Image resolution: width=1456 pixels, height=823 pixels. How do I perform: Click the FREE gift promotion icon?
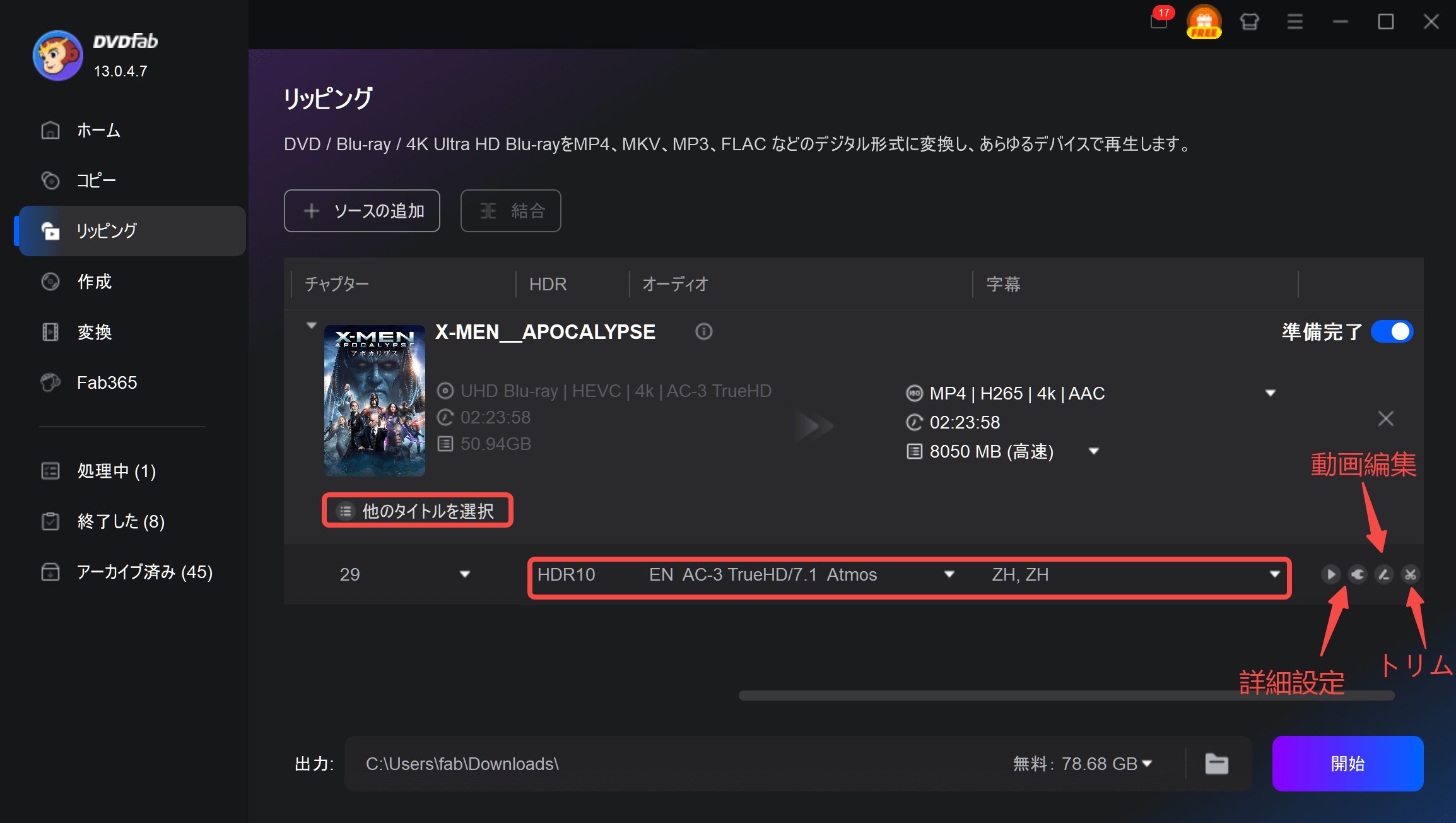1204,21
